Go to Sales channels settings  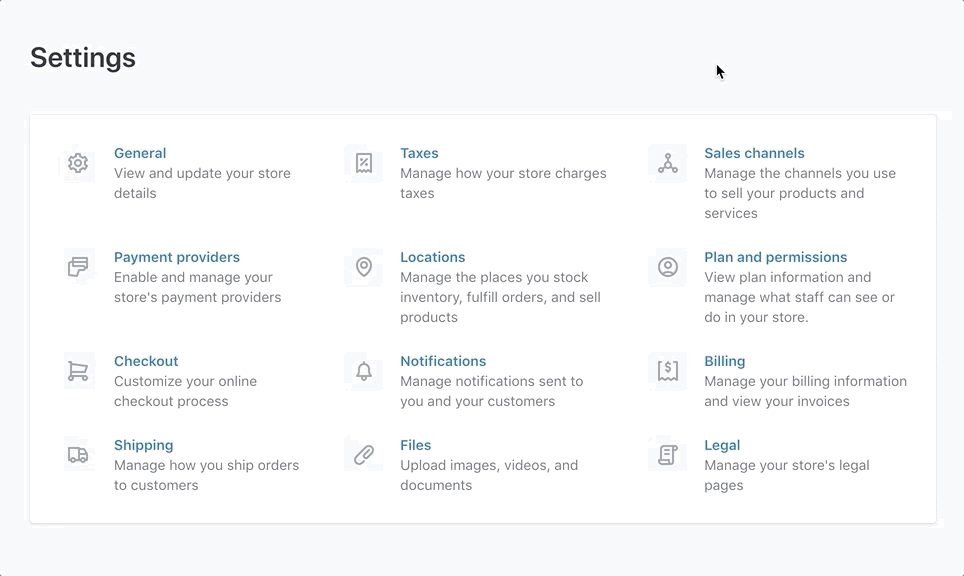coord(754,153)
